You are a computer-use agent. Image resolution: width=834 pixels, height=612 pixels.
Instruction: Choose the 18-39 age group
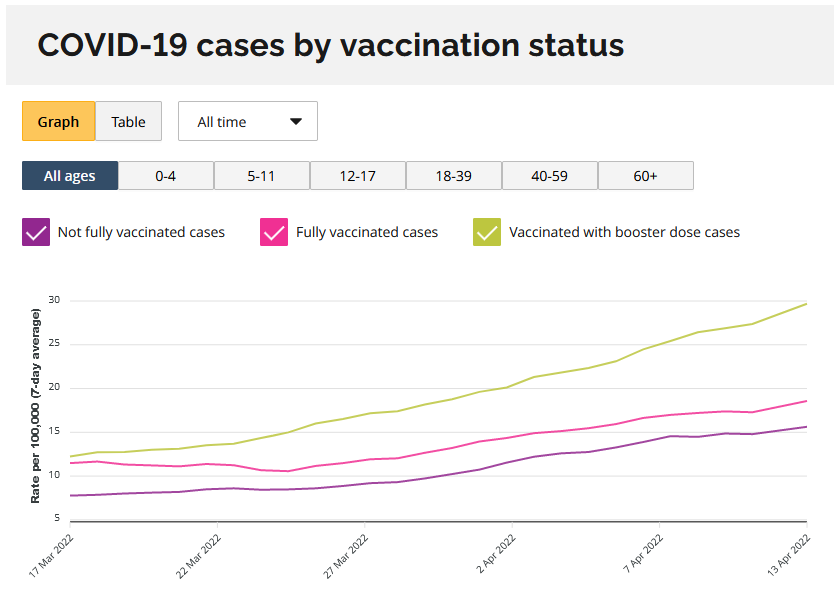coord(454,175)
